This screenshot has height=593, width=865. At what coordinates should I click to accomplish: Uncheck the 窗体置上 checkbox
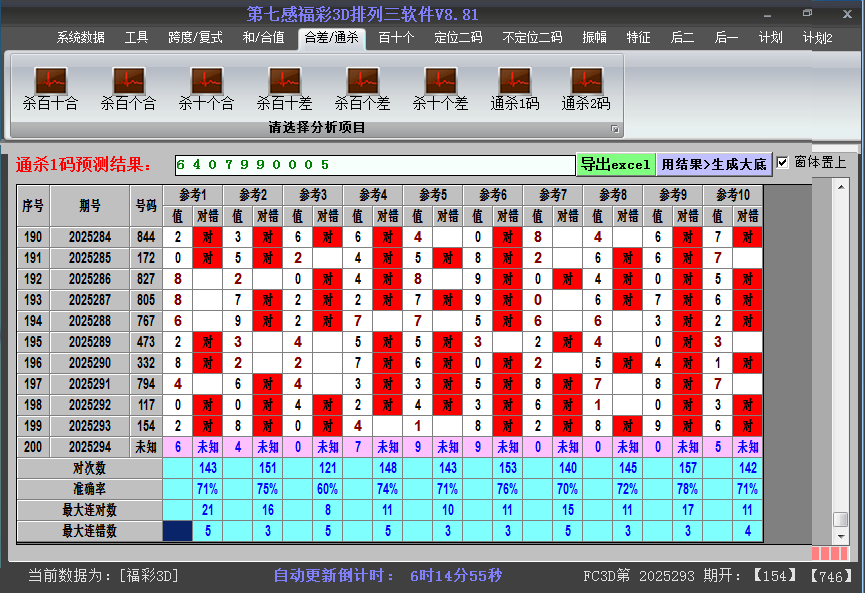tap(783, 163)
